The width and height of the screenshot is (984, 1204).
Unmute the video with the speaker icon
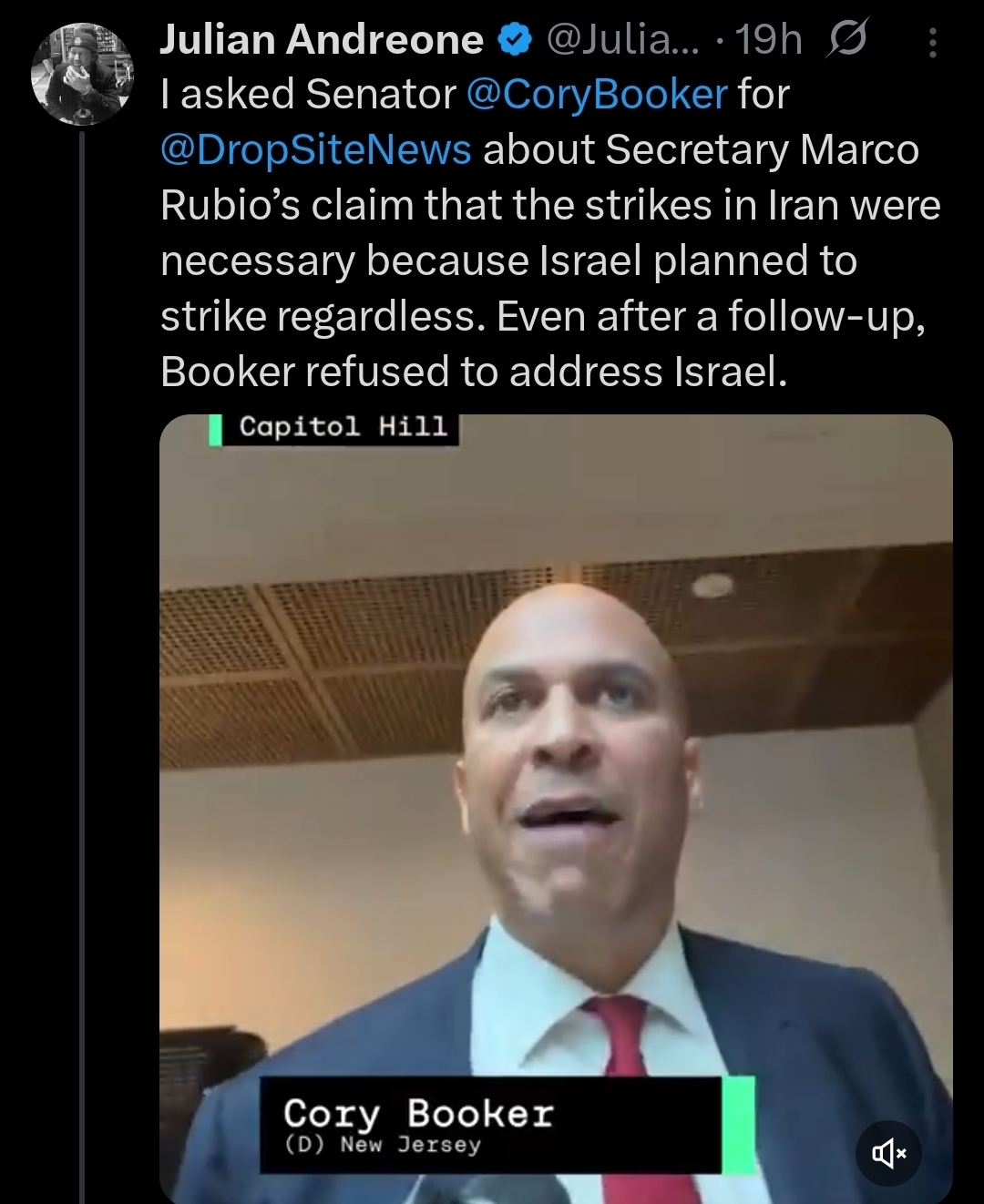pos(889,1154)
